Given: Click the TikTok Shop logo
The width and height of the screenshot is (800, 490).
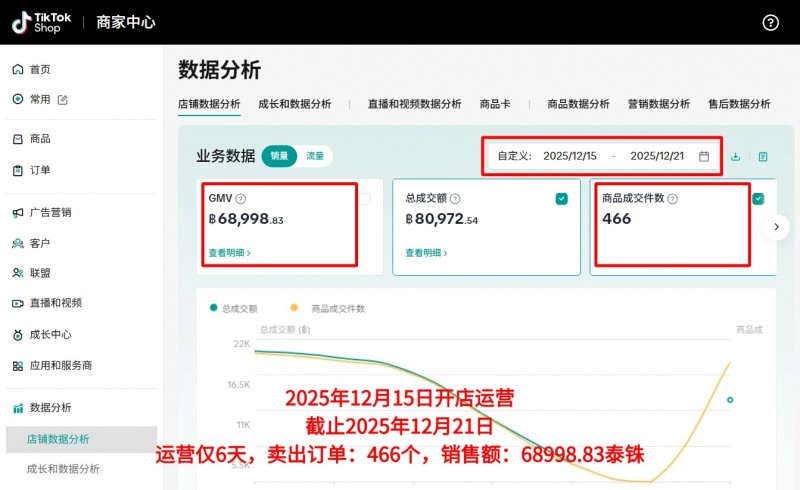Looking at the screenshot, I should 37,22.
